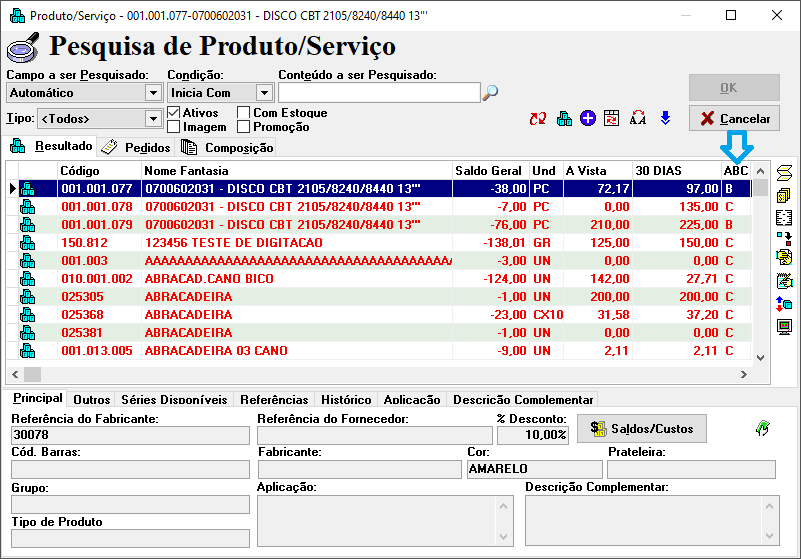Click the magnifier search icon beside the search field
Viewport: 801px width, 559px height.
pyautogui.click(x=490, y=93)
